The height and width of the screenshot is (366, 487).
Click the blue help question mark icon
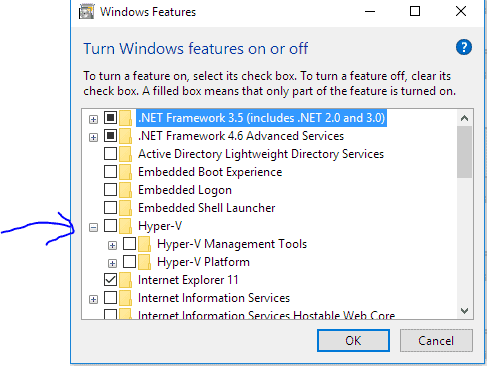pyautogui.click(x=464, y=47)
